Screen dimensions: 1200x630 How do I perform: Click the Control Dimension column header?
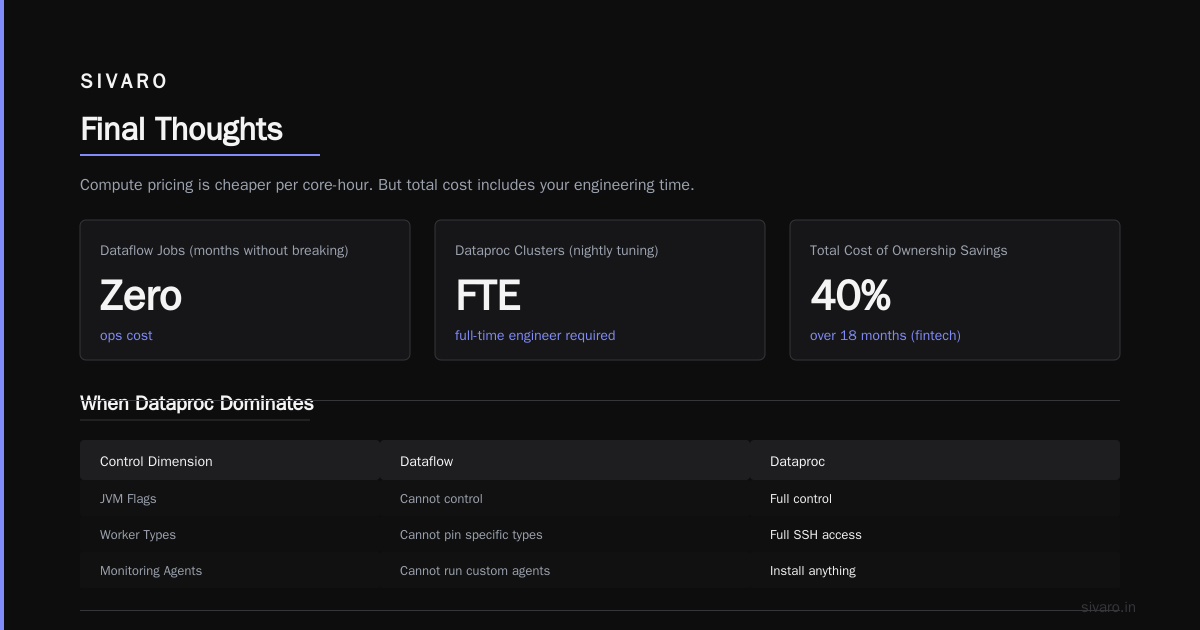point(156,462)
